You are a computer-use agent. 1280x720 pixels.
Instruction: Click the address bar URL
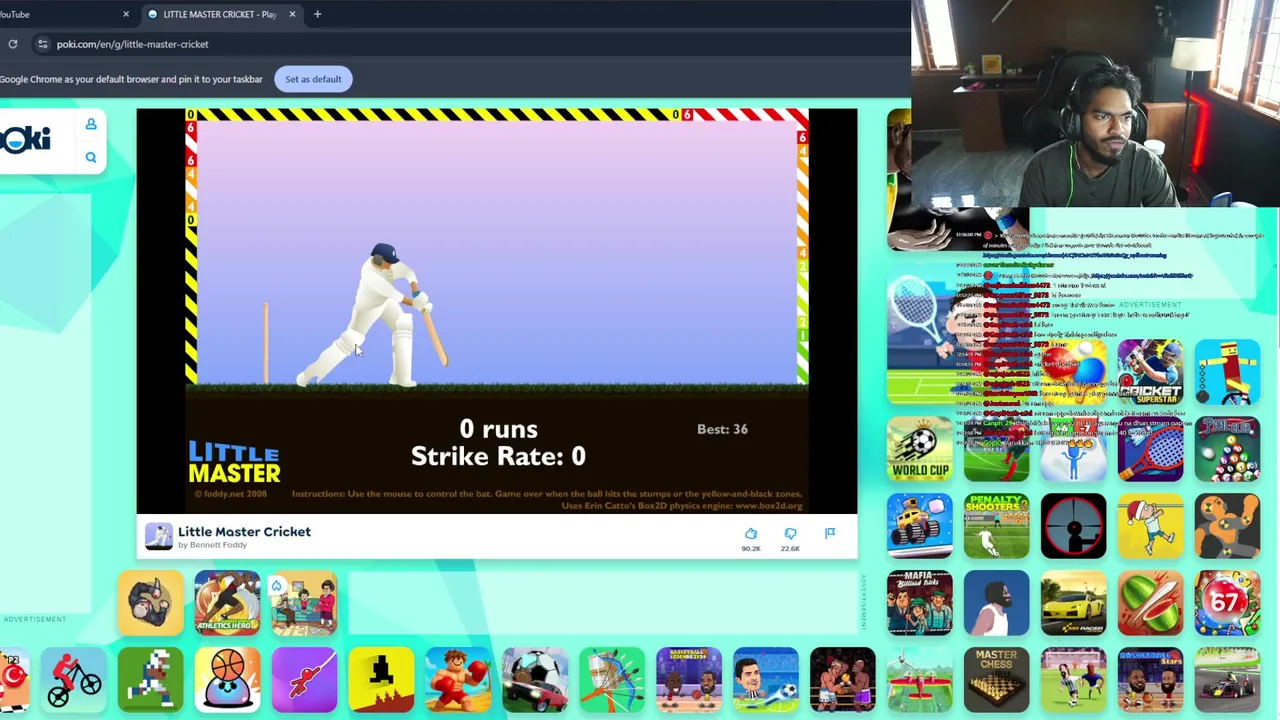(132, 44)
